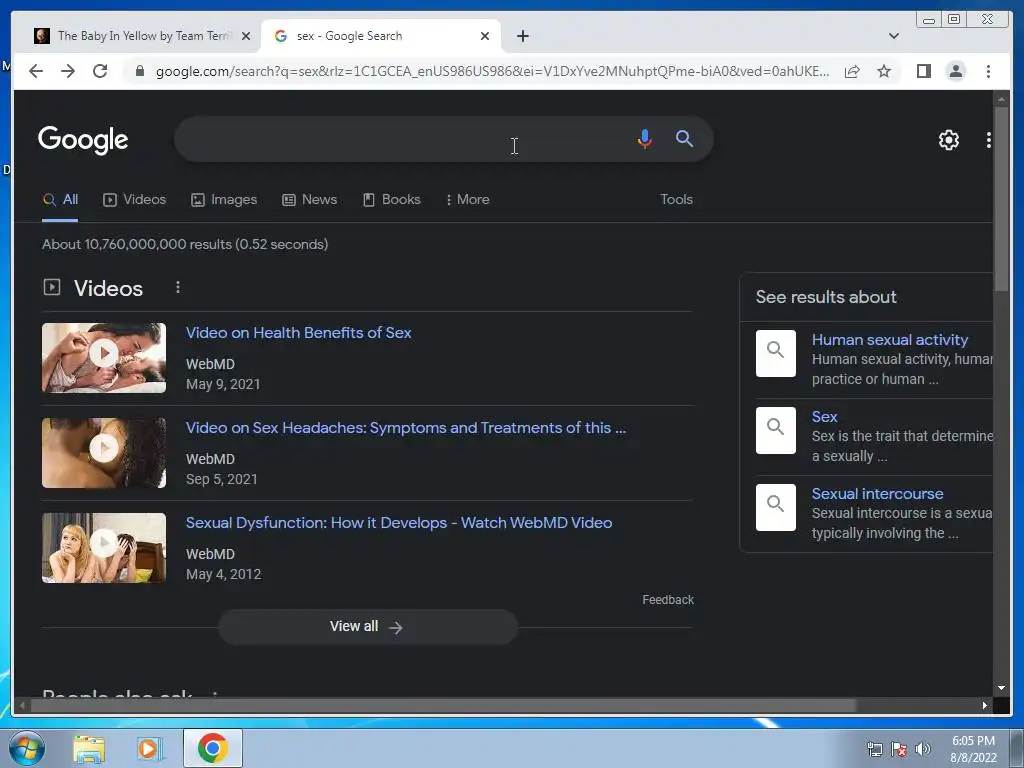Open Windows Explorer from the taskbar
The width and height of the screenshot is (1024, 768).
pos(89,748)
